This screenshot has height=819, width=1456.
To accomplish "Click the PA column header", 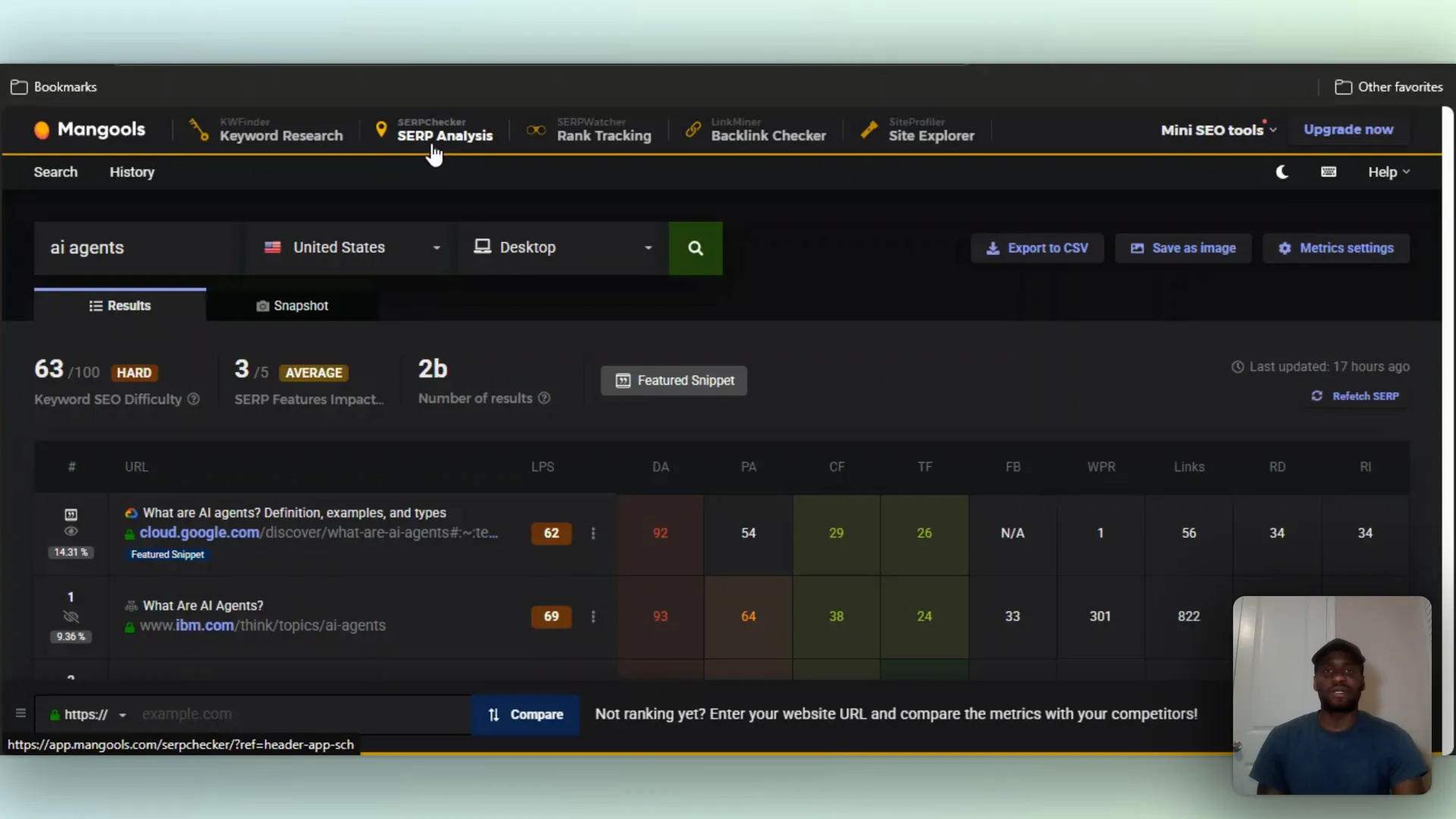I will point(748,467).
